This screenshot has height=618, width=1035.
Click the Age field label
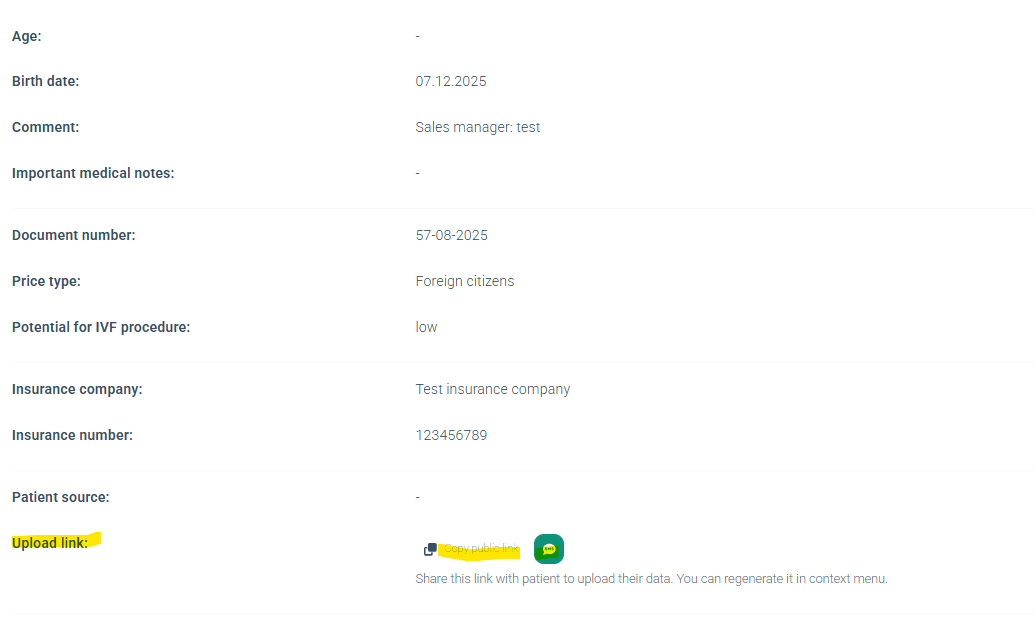point(27,36)
